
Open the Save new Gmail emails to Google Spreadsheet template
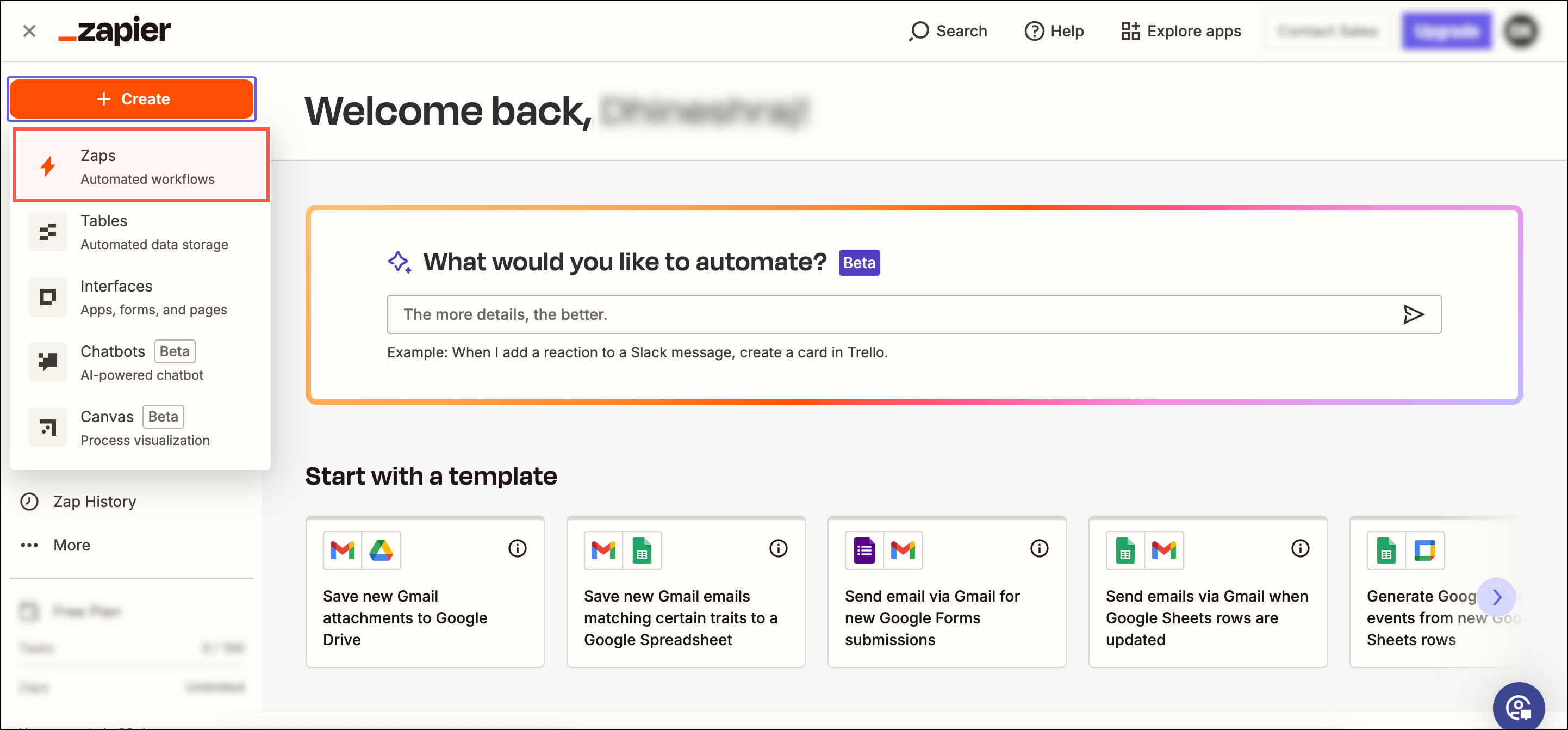pyautogui.click(x=686, y=592)
